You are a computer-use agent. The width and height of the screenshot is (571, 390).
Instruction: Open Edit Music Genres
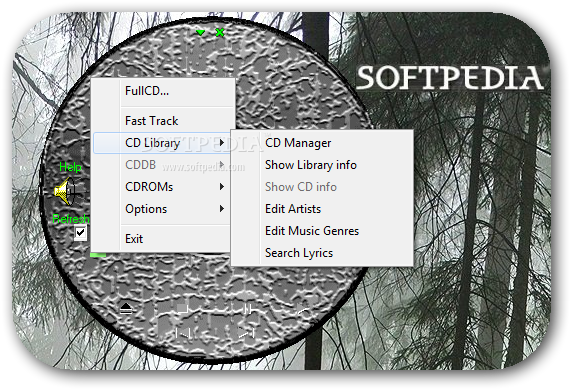pyautogui.click(x=322, y=231)
